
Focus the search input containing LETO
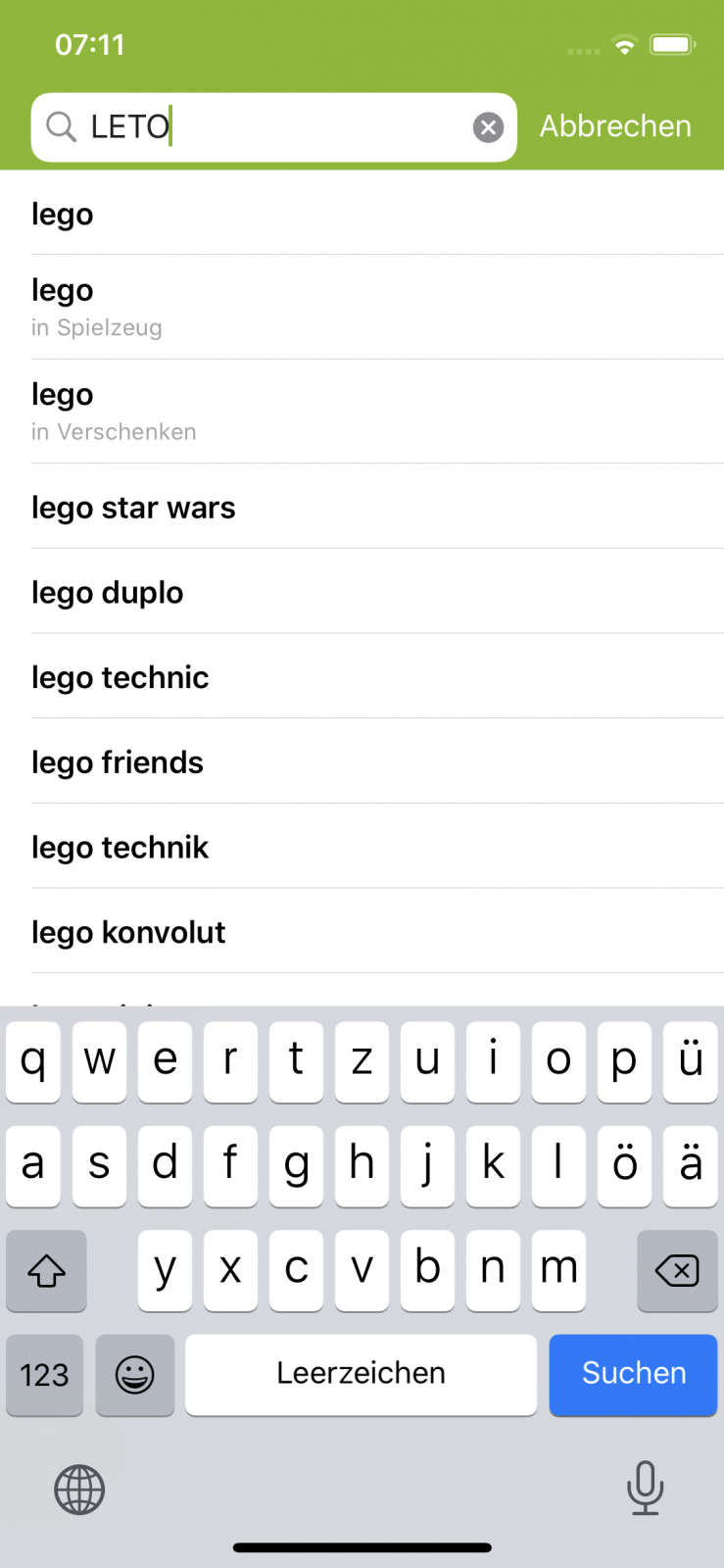[274, 127]
